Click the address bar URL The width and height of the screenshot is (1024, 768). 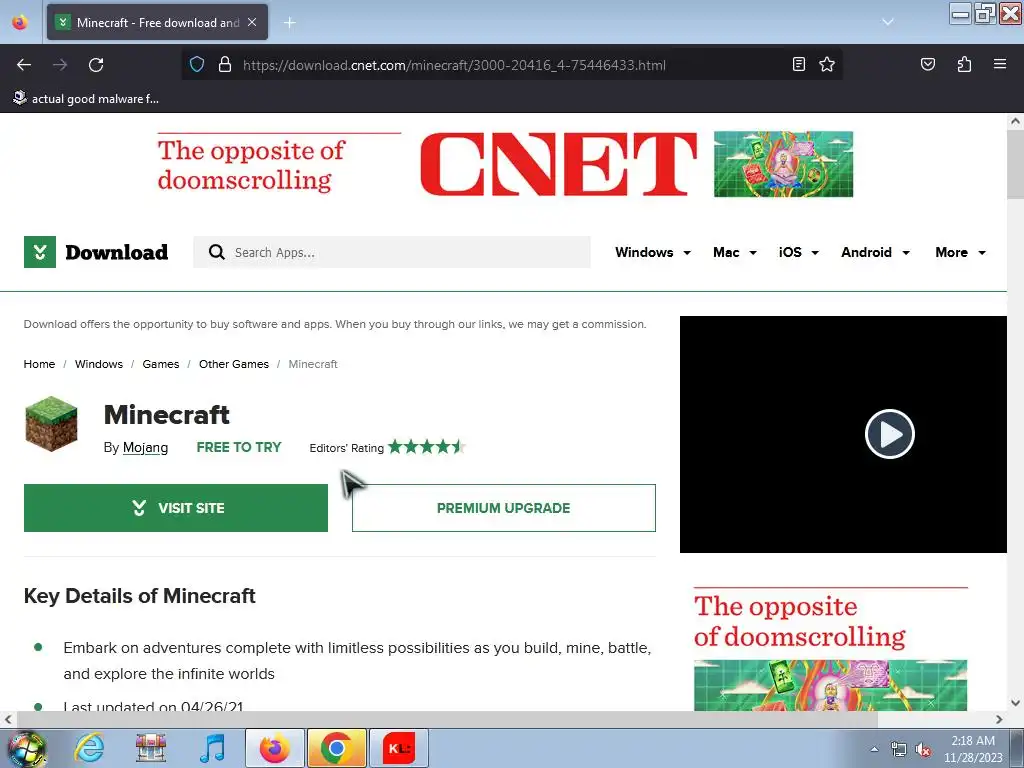(x=454, y=65)
